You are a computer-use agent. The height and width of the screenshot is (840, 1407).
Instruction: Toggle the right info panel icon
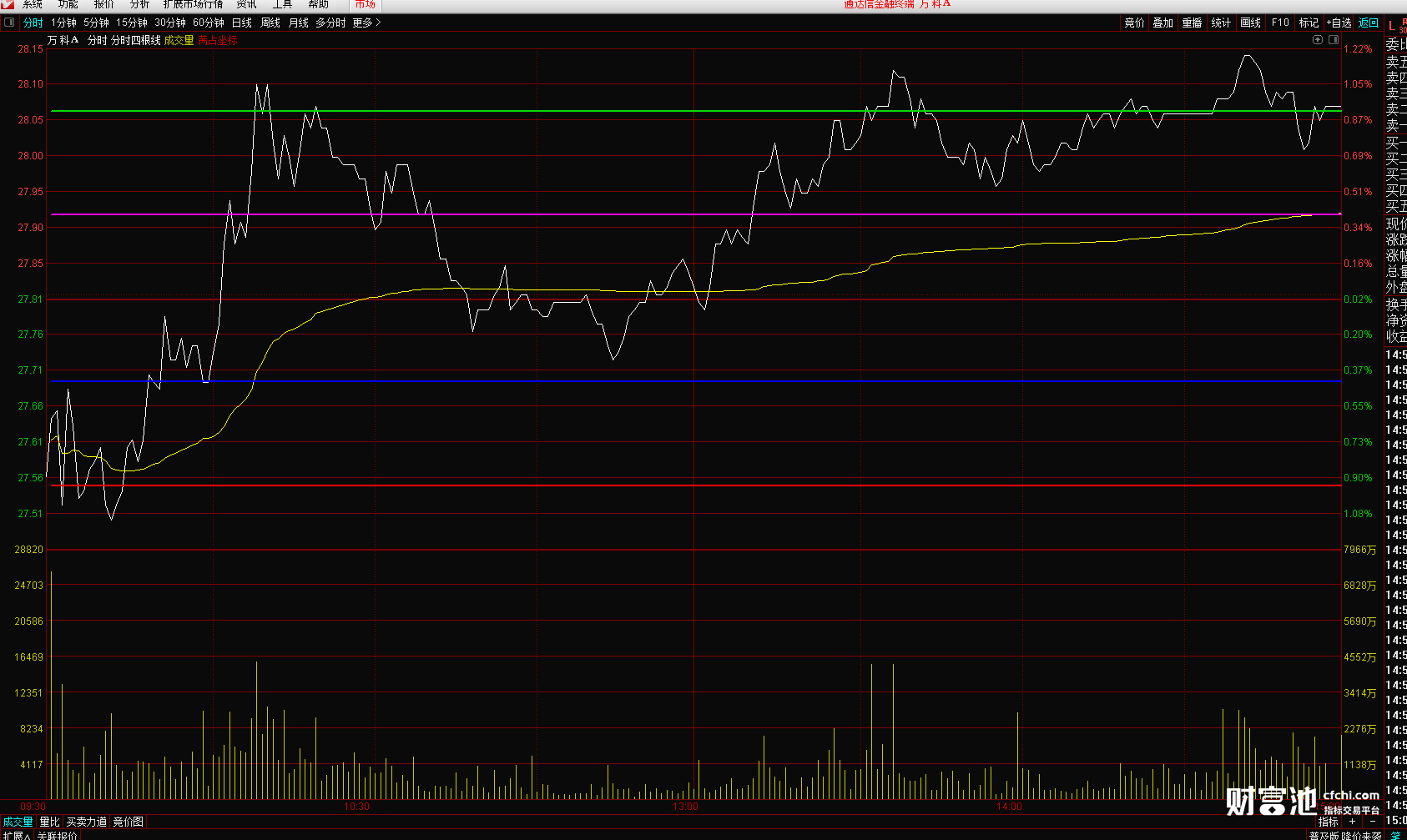1334,40
